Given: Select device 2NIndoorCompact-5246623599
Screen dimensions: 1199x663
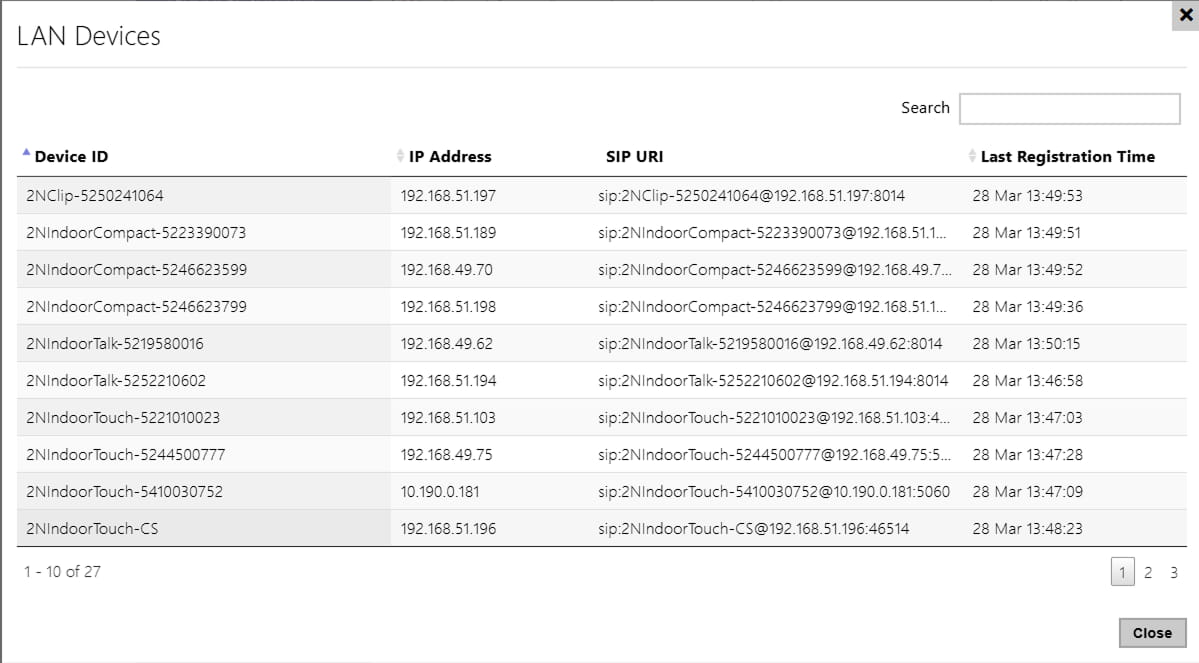Looking at the screenshot, I should click(136, 270).
